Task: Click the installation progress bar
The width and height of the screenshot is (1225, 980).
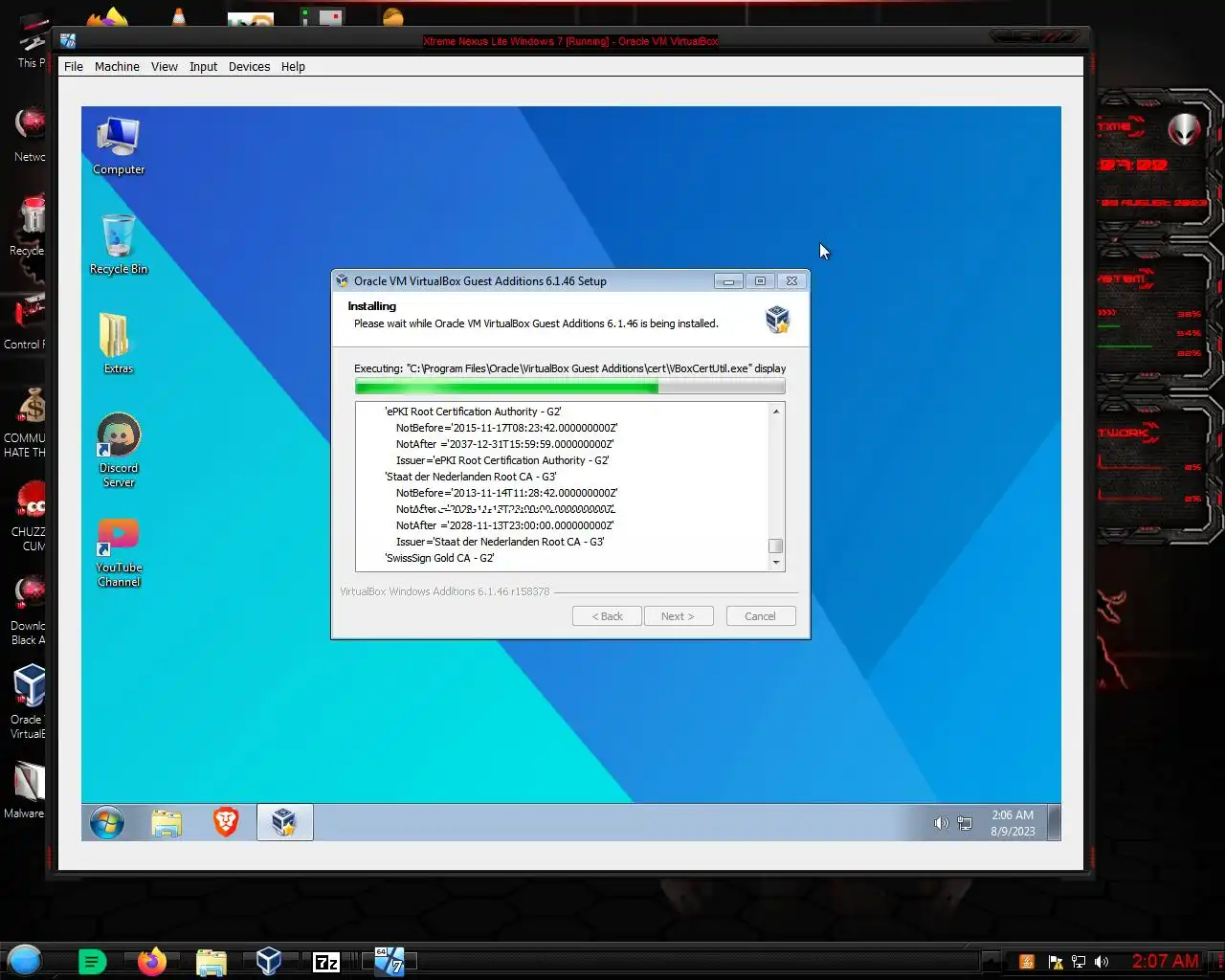Action: pos(569,387)
